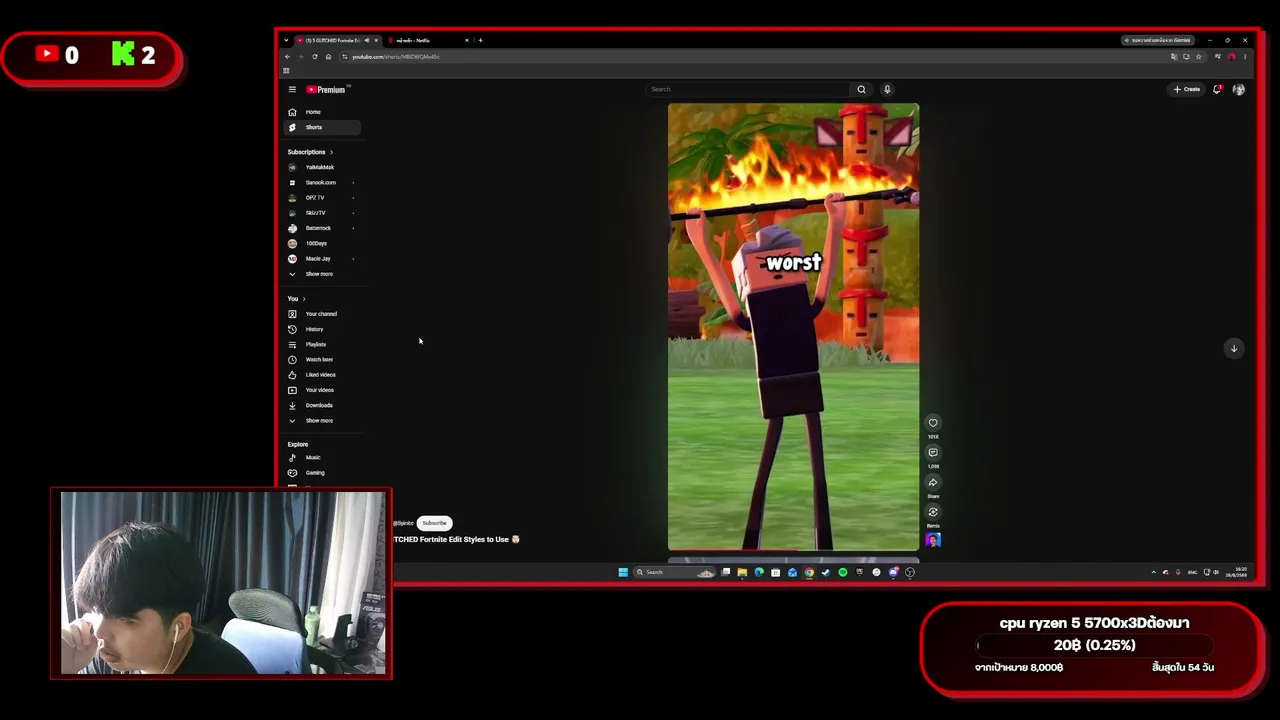This screenshot has height=720, width=1280.
Task: Open a new browser tab
Action: tap(480, 40)
